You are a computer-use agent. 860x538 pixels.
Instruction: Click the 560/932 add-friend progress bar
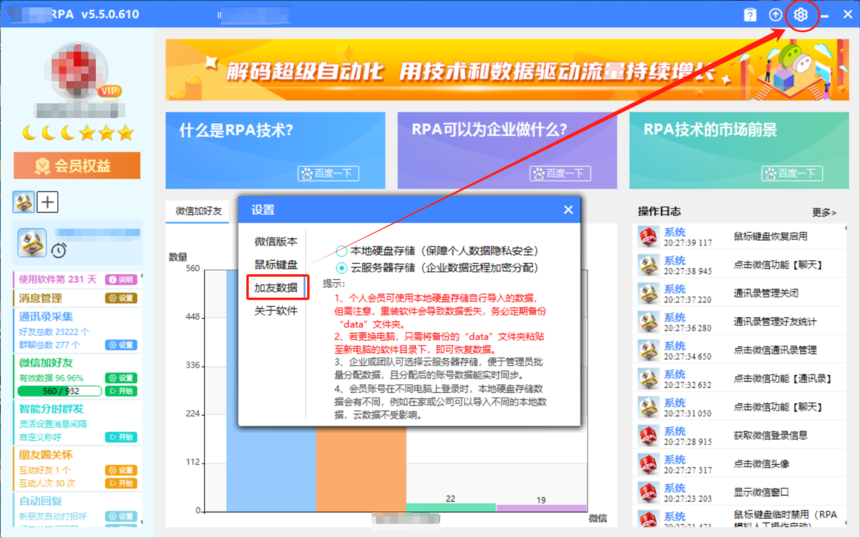click(x=59, y=391)
